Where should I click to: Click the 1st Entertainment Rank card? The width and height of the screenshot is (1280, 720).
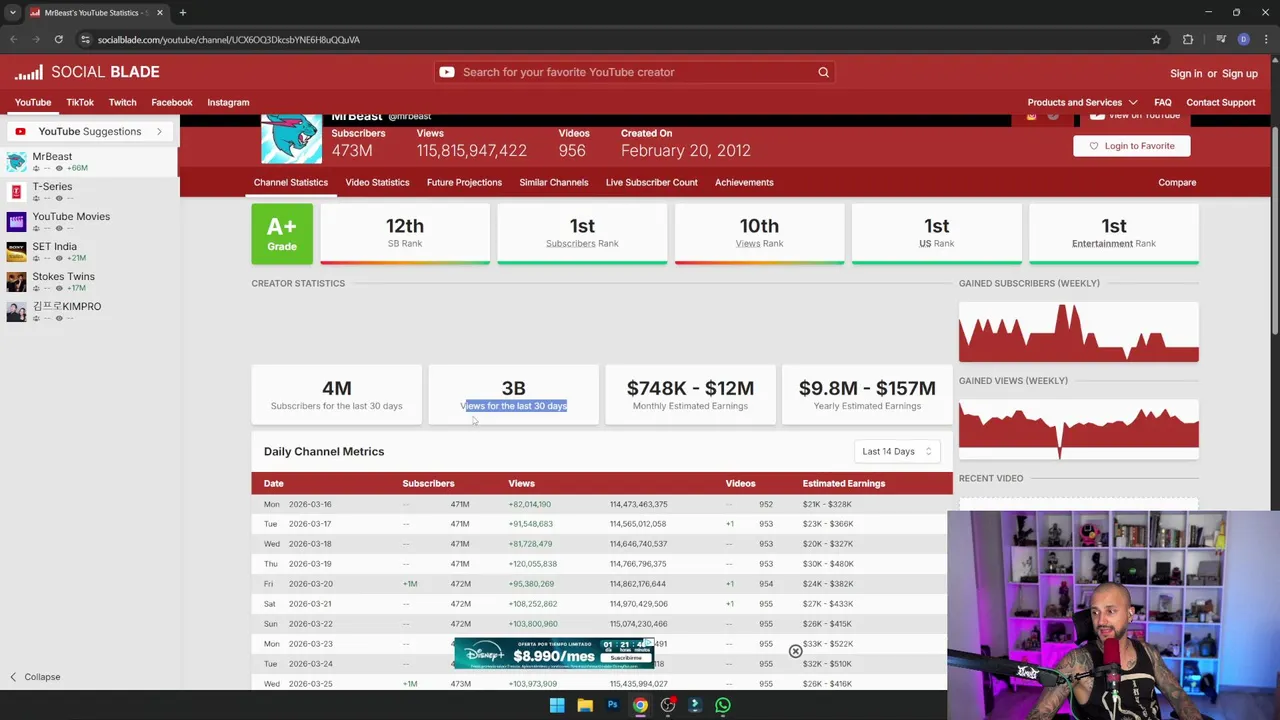[x=1114, y=234]
